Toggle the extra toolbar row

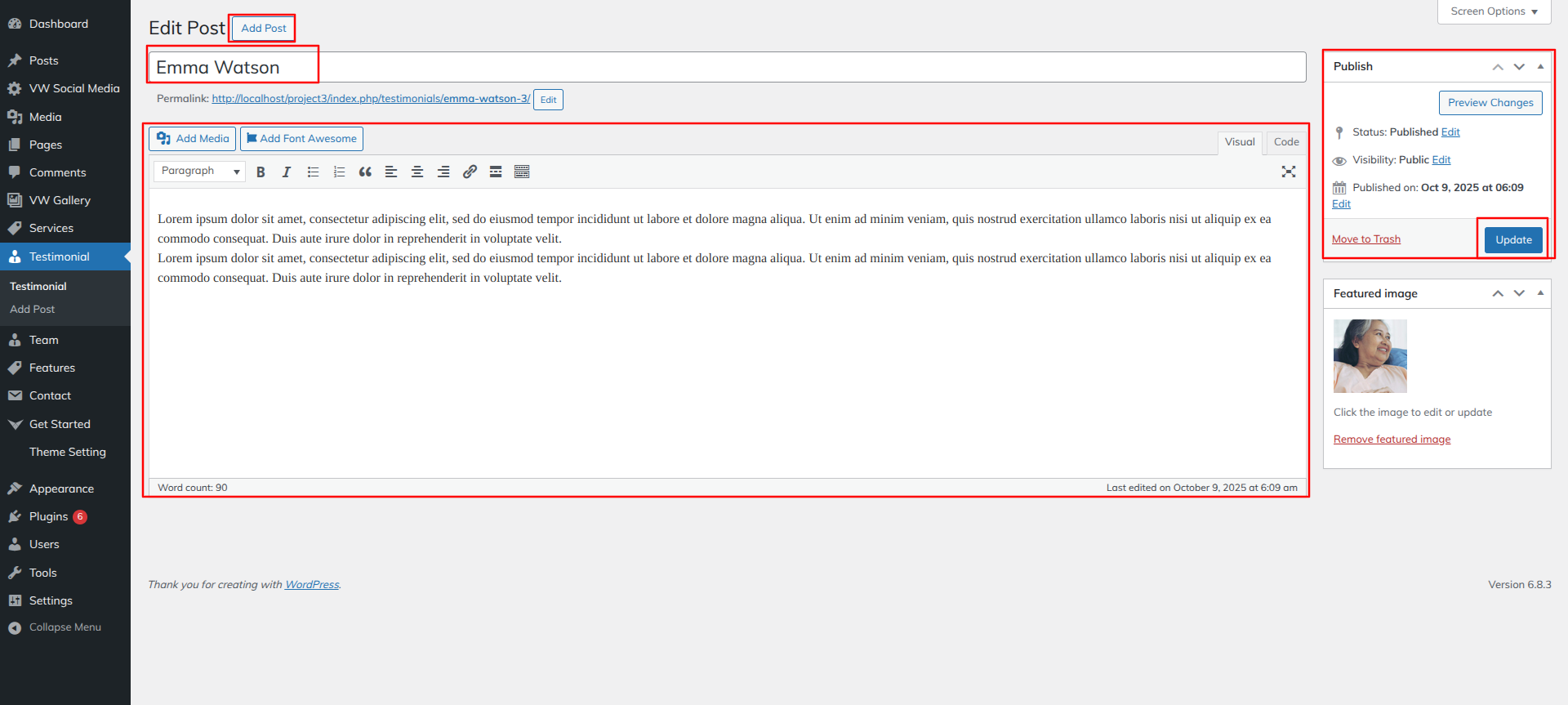[x=522, y=172]
